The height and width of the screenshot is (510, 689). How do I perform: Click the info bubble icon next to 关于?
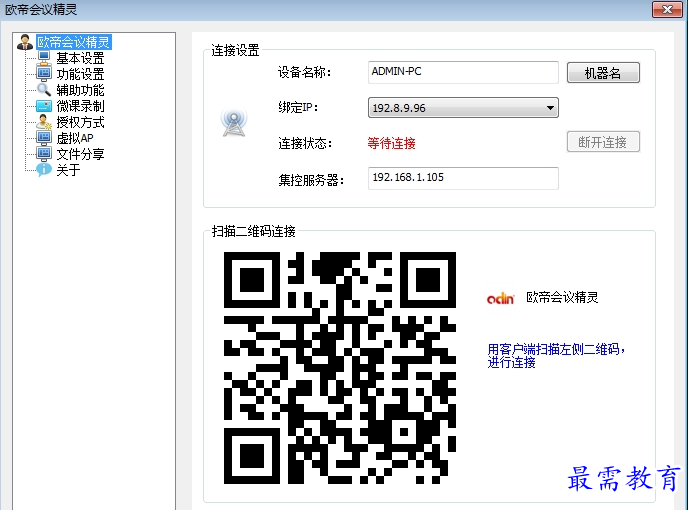(x=44, y=170)
